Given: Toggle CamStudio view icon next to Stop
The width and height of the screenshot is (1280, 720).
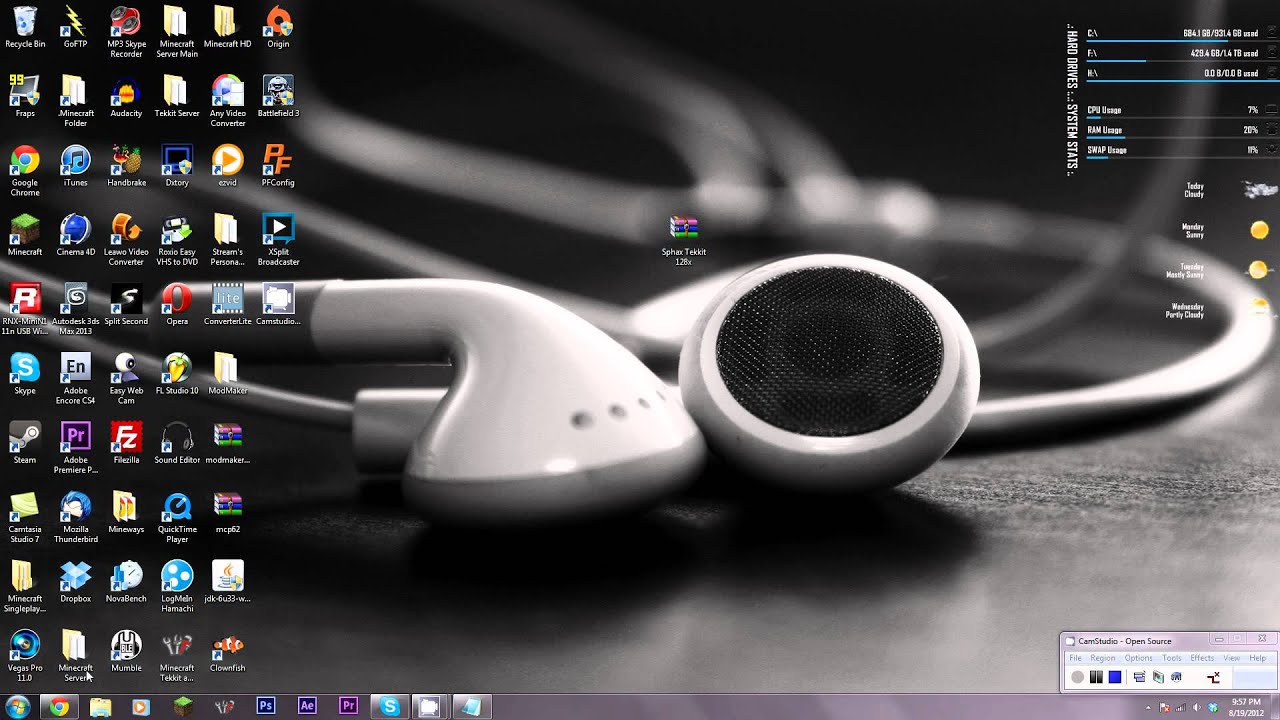Looking at the screenshot, I should pyautogui.click(x=1139, y=677).
